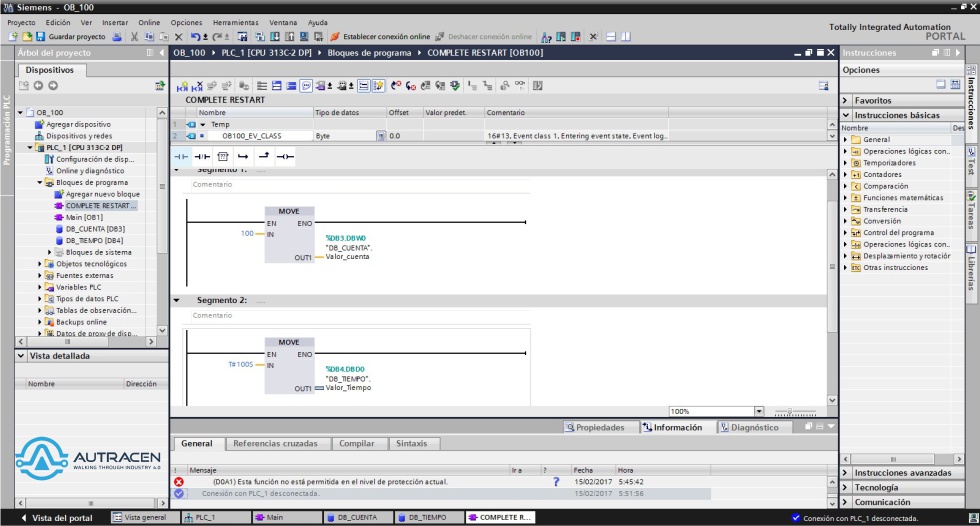Screen dimensions: 980x526
Task: Collapse the Vista detallada panel
Action: pos(21,355)
